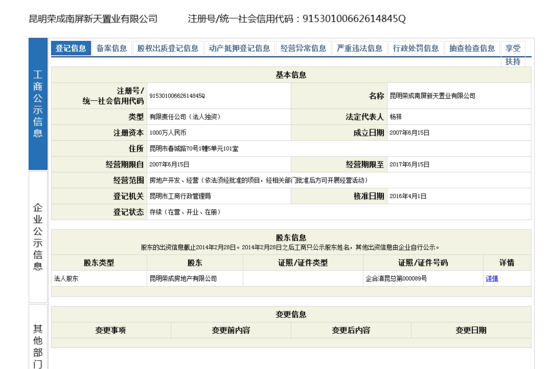
Task: Open the 享受扶持 tab
Action: 513,54
